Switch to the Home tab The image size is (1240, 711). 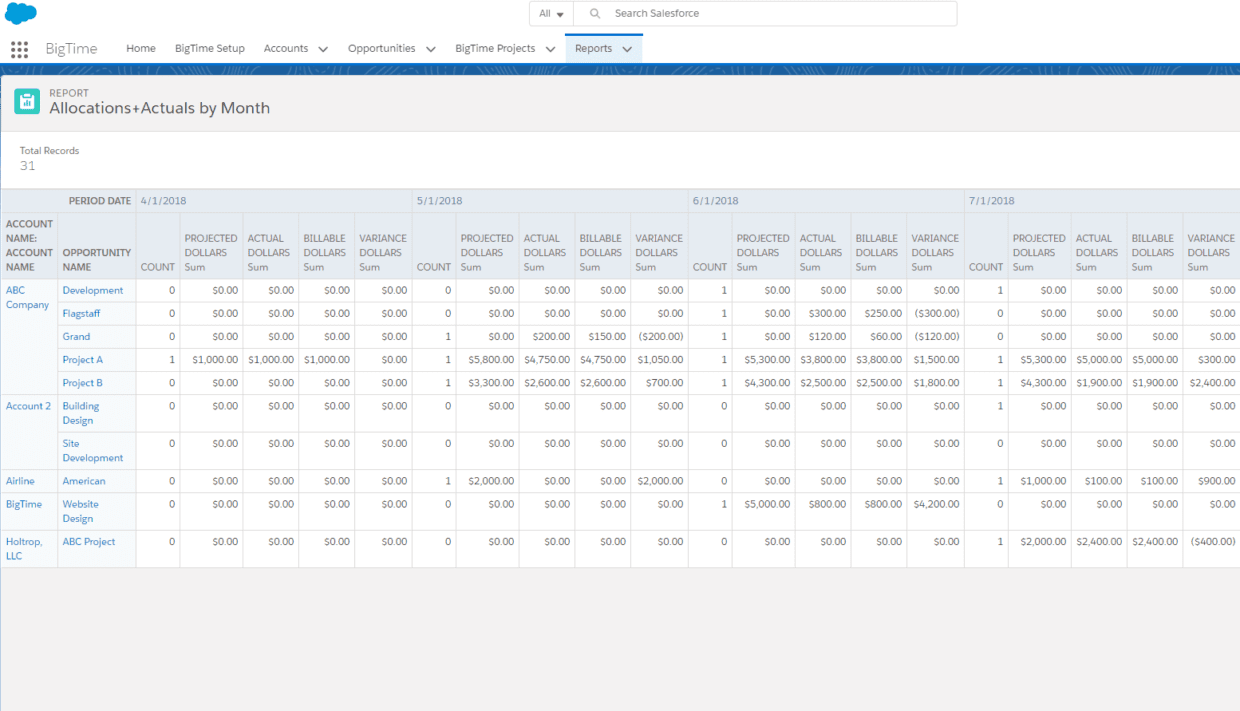click(x=140, y=48)
